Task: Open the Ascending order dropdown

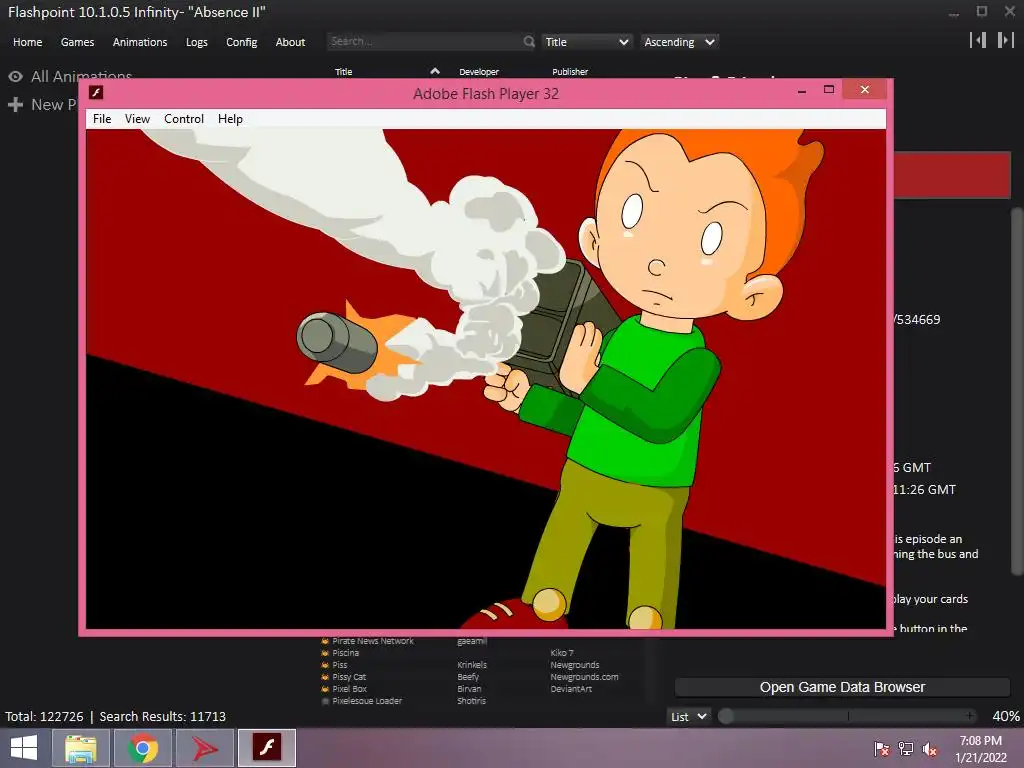Action: (x=679, y=42)
